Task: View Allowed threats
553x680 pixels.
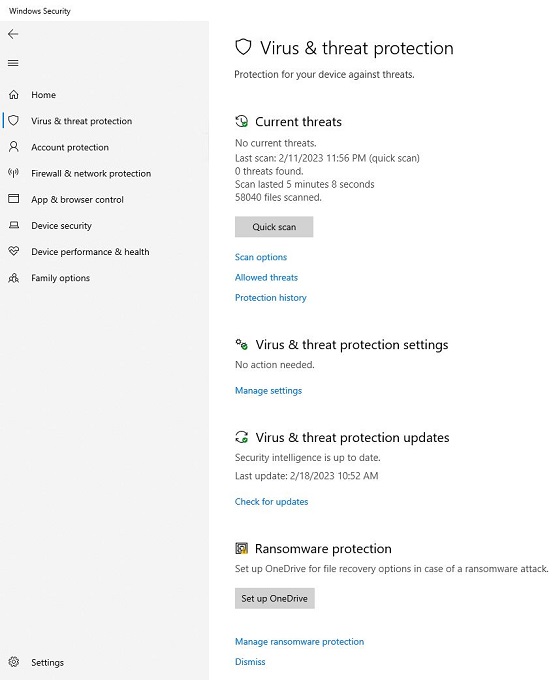Action: (x=266, y=278)
